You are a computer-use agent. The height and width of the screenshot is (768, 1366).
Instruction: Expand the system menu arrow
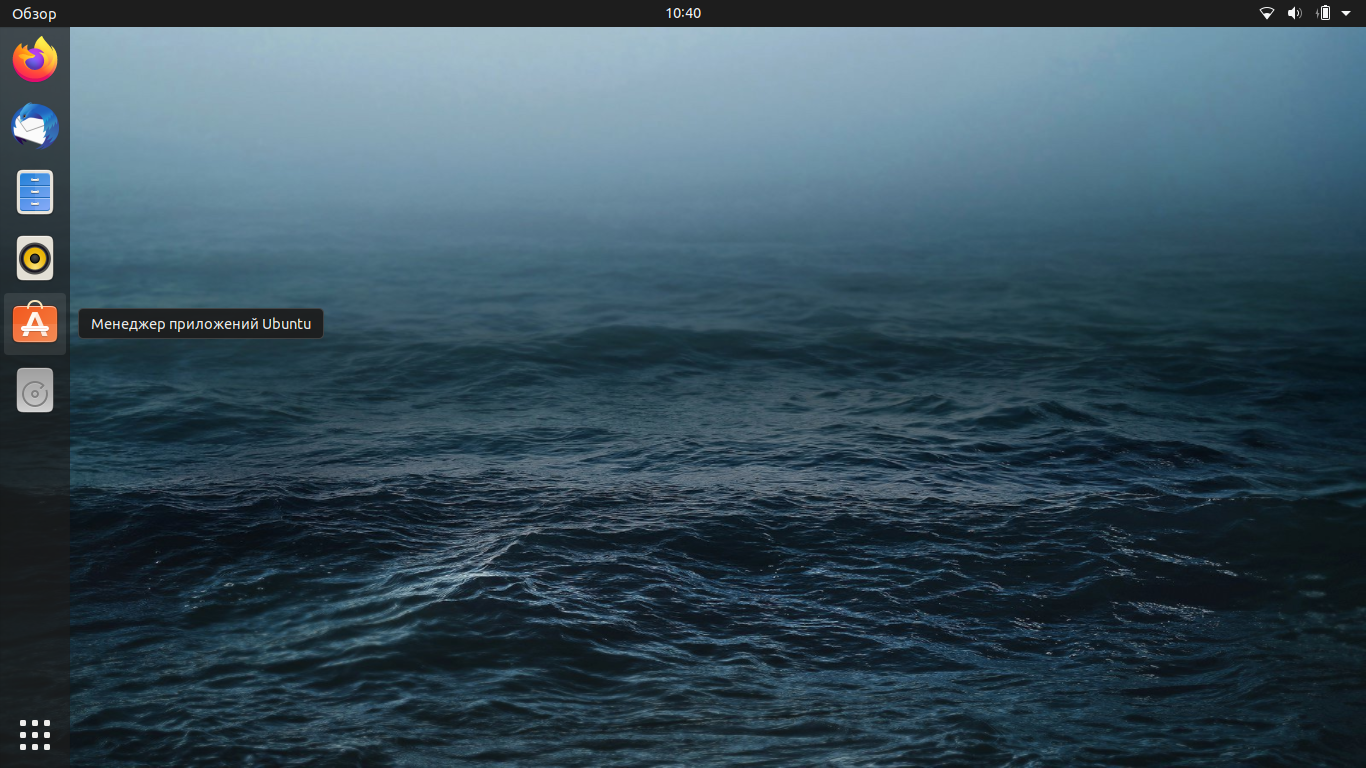[x=1346, y=13]
